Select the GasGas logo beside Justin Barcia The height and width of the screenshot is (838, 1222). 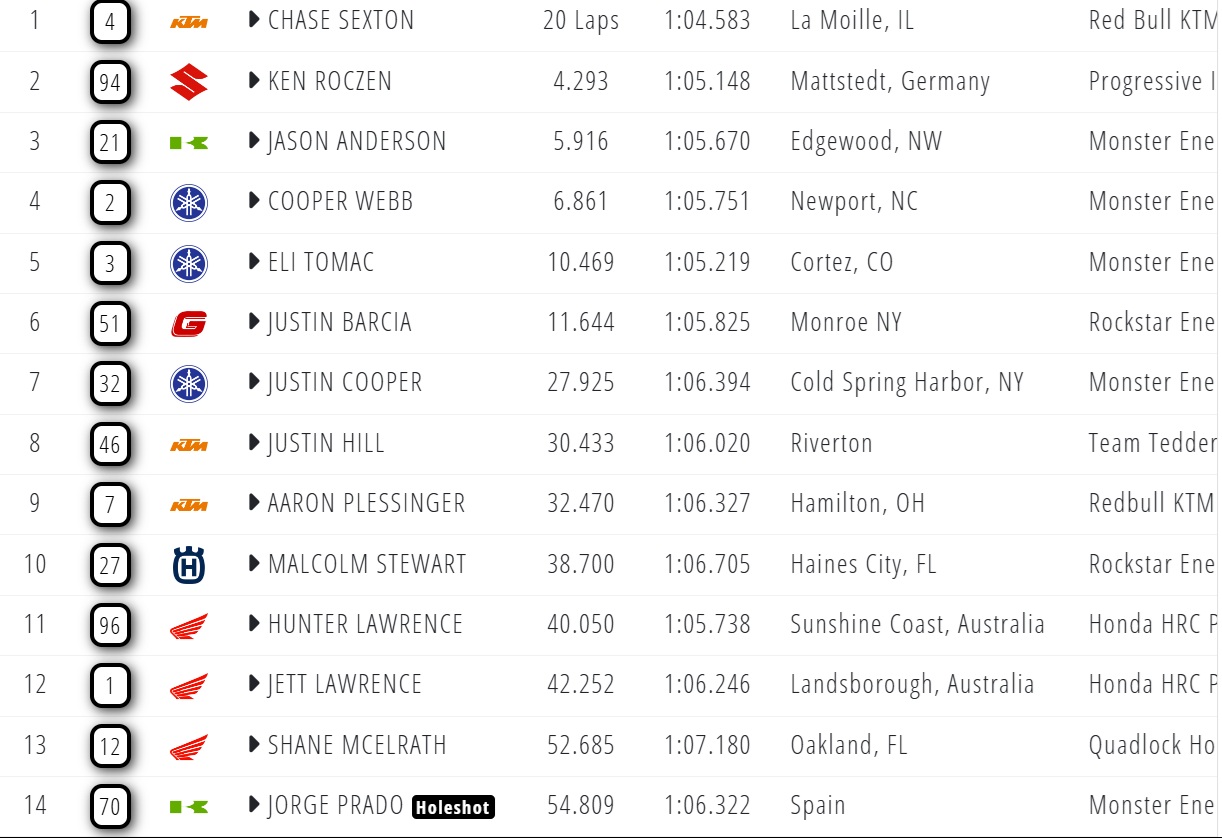187,322
